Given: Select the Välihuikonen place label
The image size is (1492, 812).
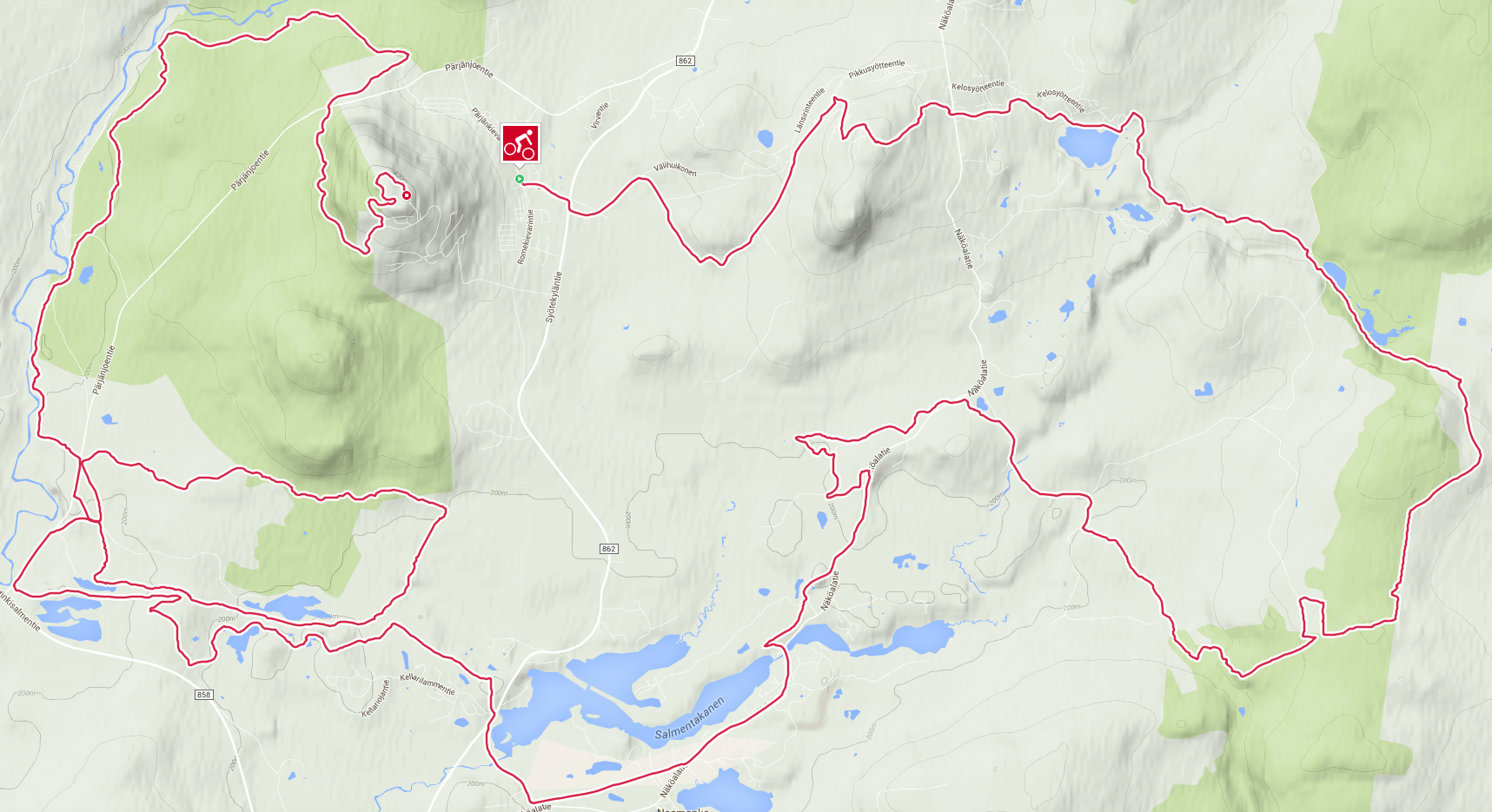Looking at the screenshot, I should pyautogui.click(x=675, y=169).
